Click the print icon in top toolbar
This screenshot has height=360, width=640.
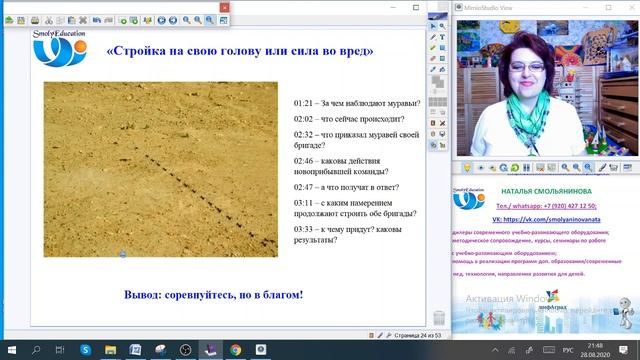(35, 20)
